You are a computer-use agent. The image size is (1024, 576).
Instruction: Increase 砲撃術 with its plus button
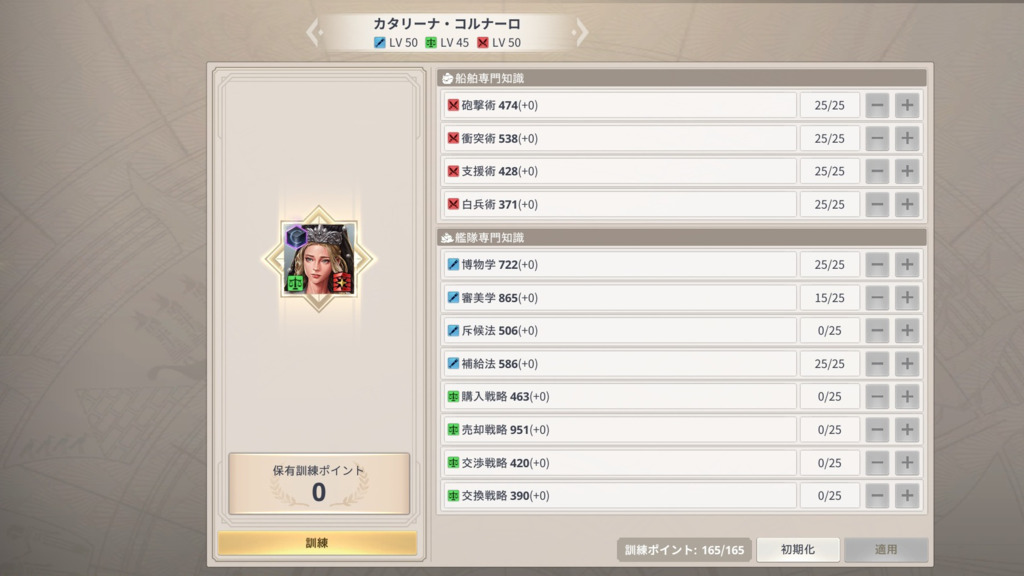pyautogui.click(x=907, y=105)
